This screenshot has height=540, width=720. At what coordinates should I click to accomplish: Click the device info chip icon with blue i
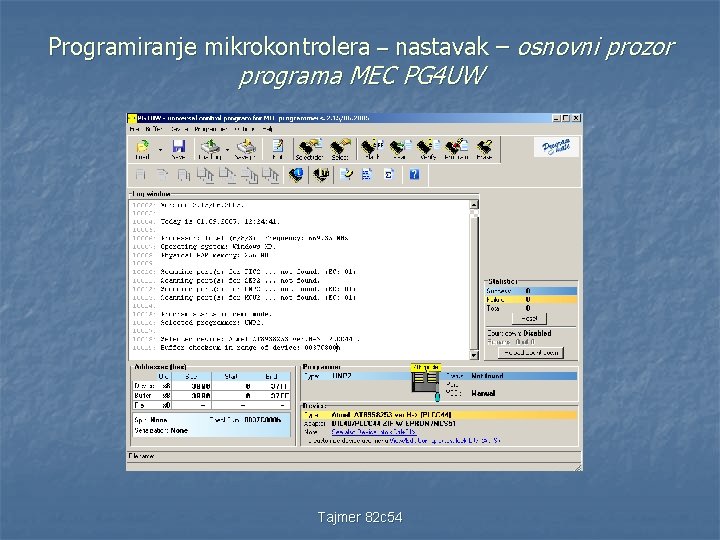[x=296, y=175]
